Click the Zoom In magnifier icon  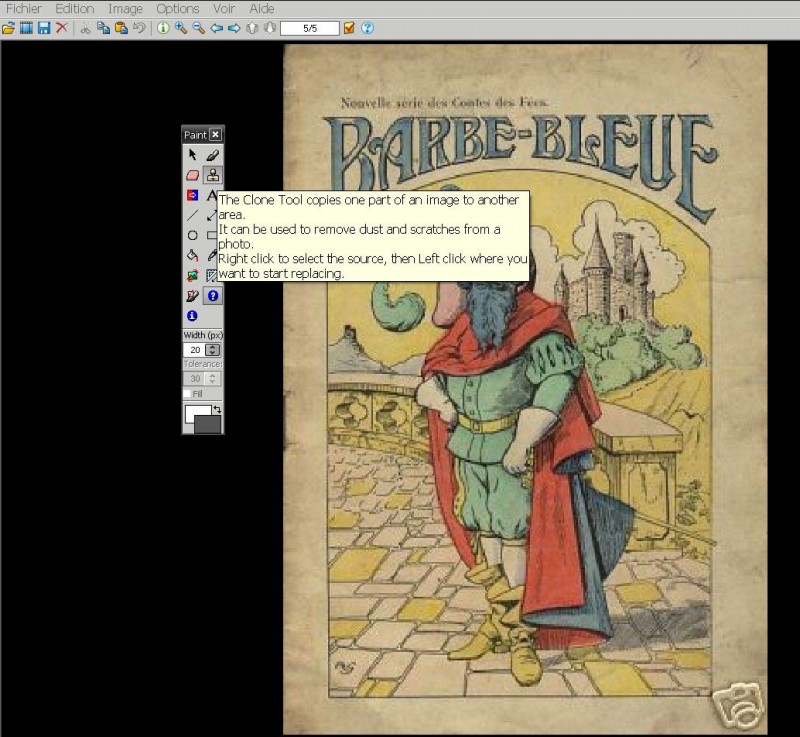pos(181,28)
